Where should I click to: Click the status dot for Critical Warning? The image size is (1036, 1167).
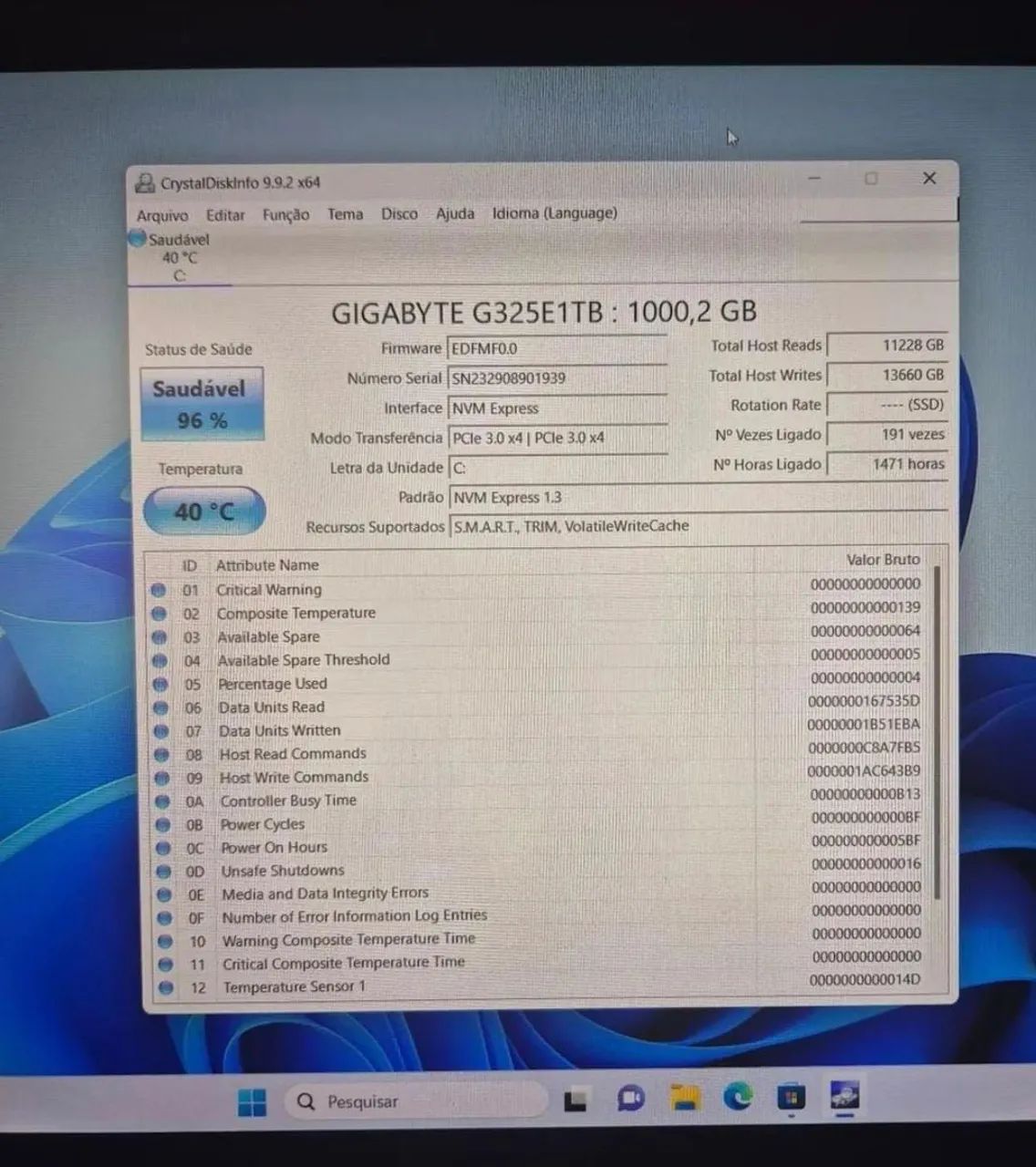(x=159, y=590)
